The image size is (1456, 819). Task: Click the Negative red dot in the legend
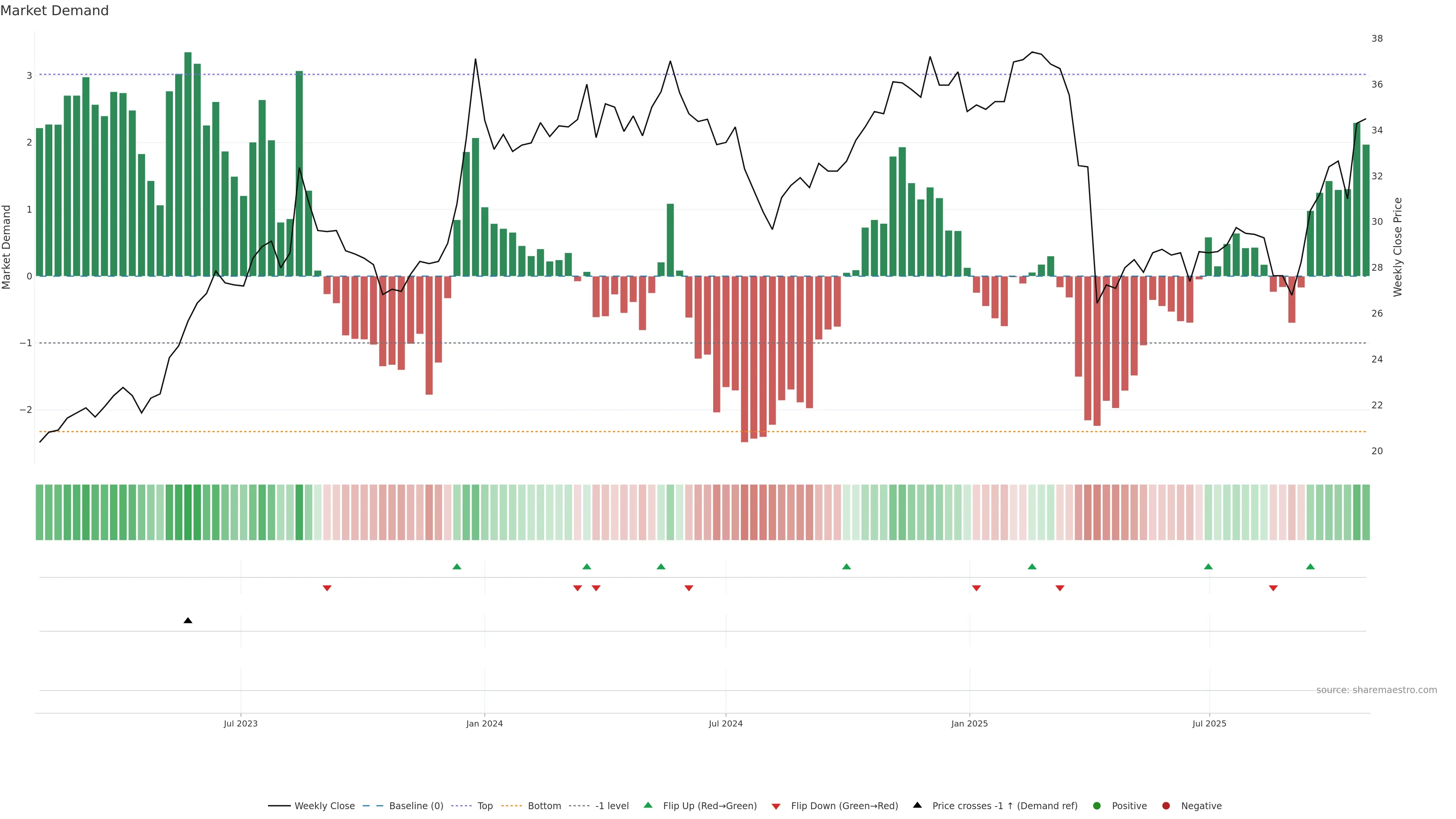(x=1166, y=806)
